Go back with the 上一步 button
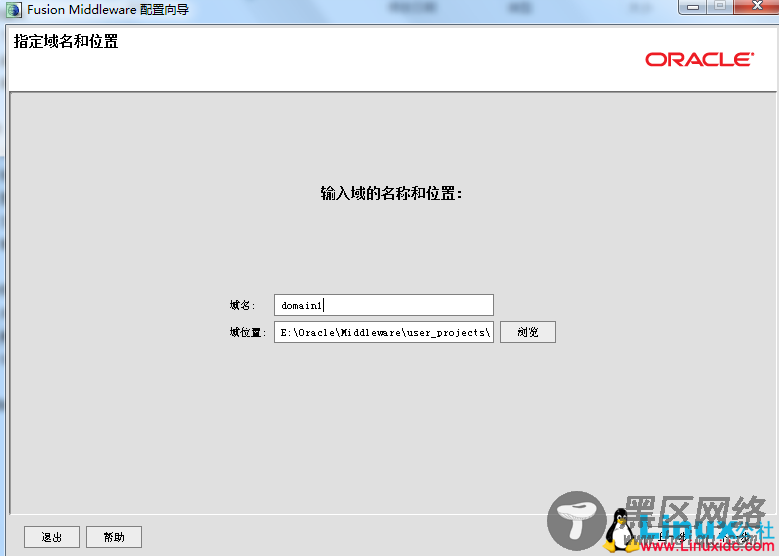 (x=672, y=537)
